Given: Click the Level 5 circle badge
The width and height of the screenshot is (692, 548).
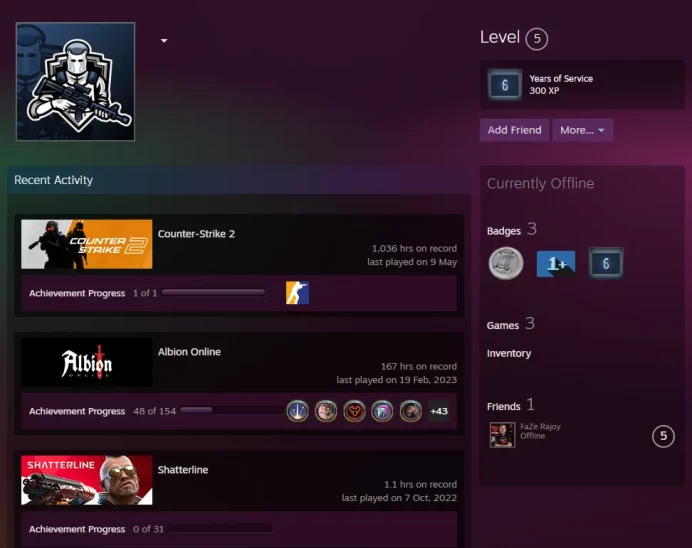Looking at the screenshot, I should click(x=537, y=39).
